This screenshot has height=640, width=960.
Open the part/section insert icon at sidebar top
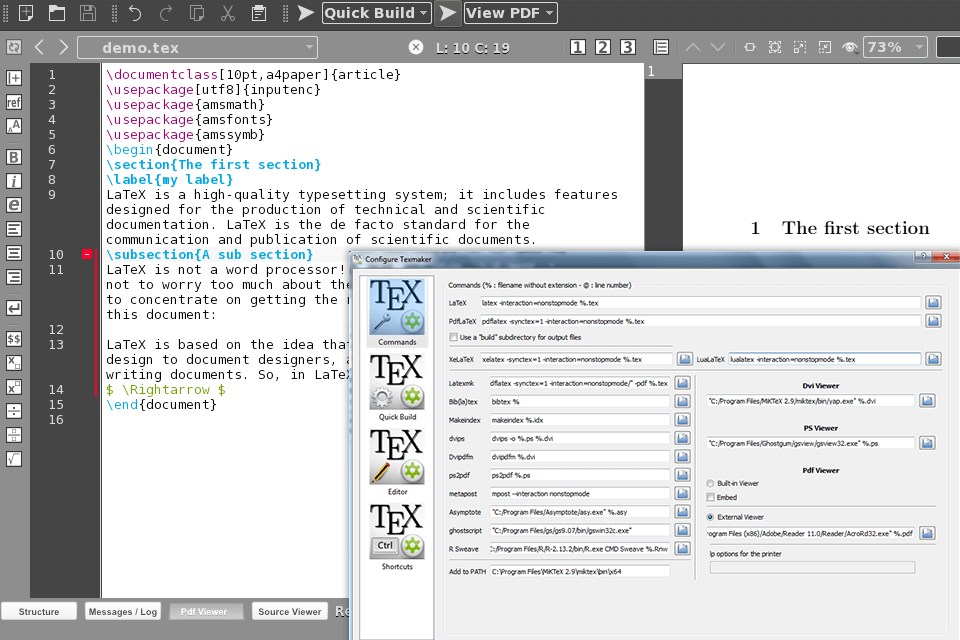(x=13, y=78)
